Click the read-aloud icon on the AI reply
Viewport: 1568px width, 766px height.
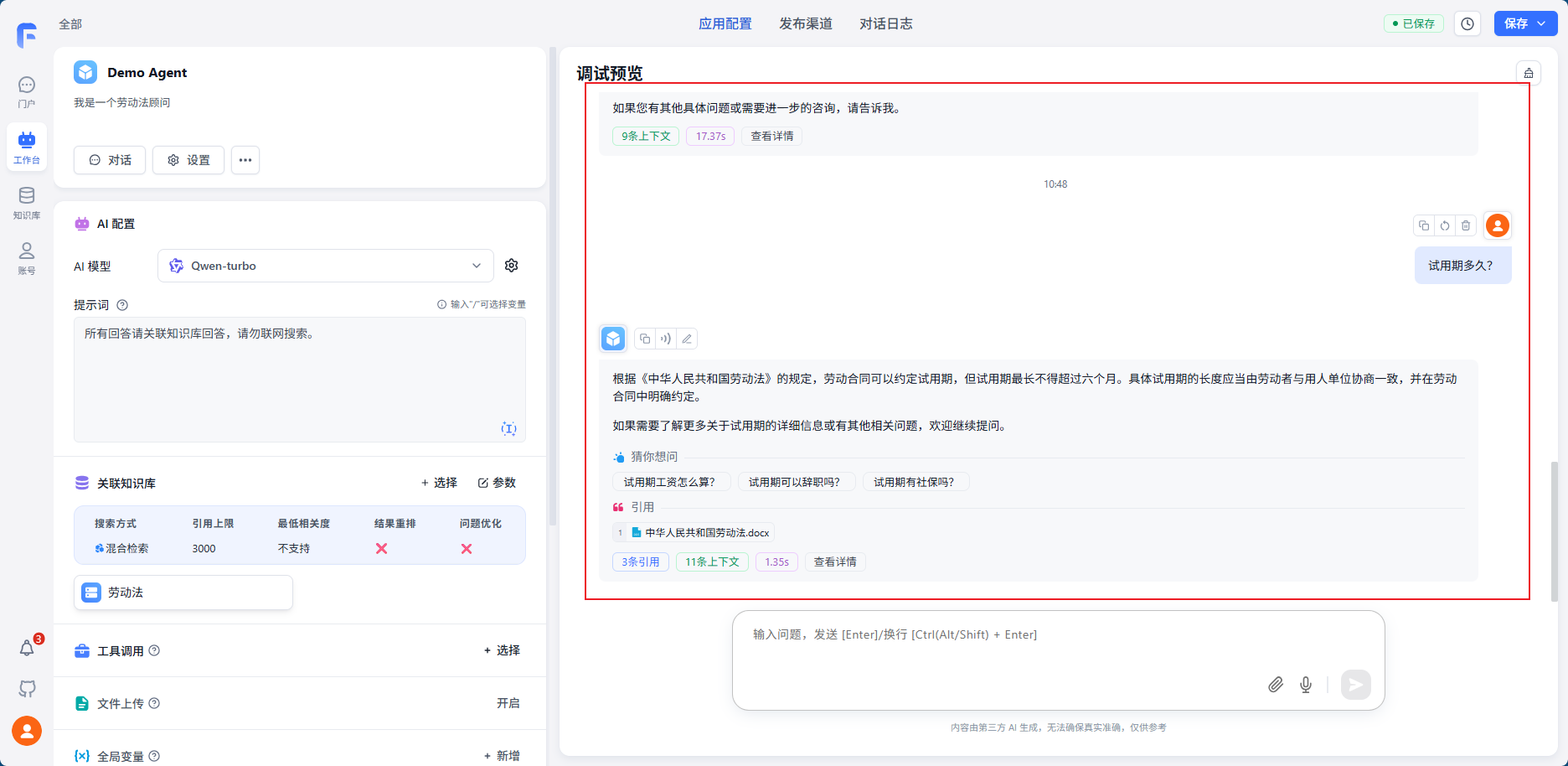(666, 339)
